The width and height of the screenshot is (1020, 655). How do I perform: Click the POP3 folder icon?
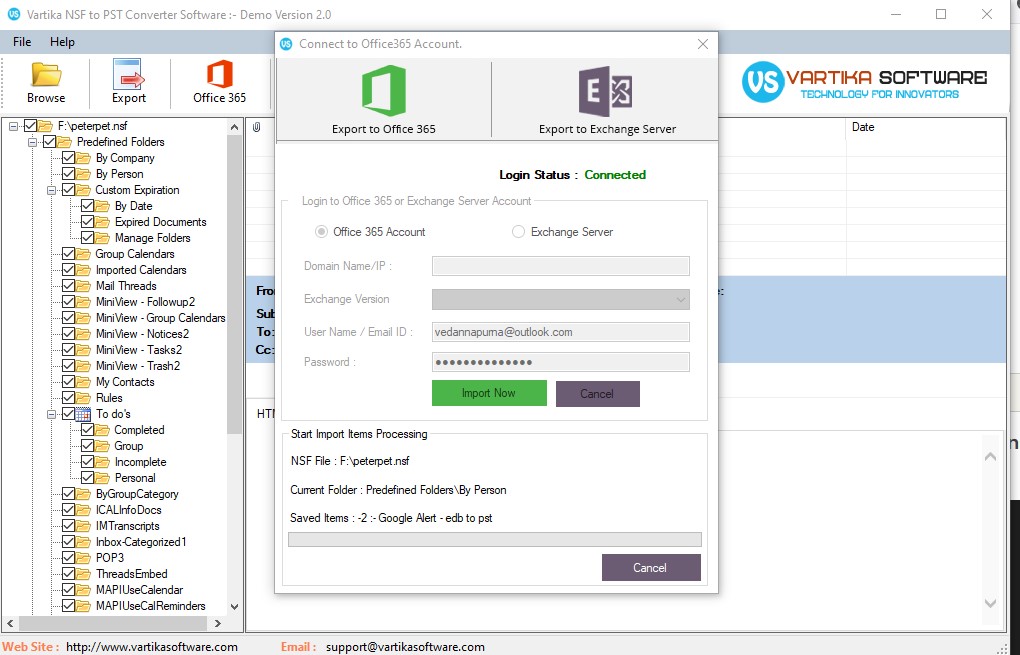(x=83, y=557)
